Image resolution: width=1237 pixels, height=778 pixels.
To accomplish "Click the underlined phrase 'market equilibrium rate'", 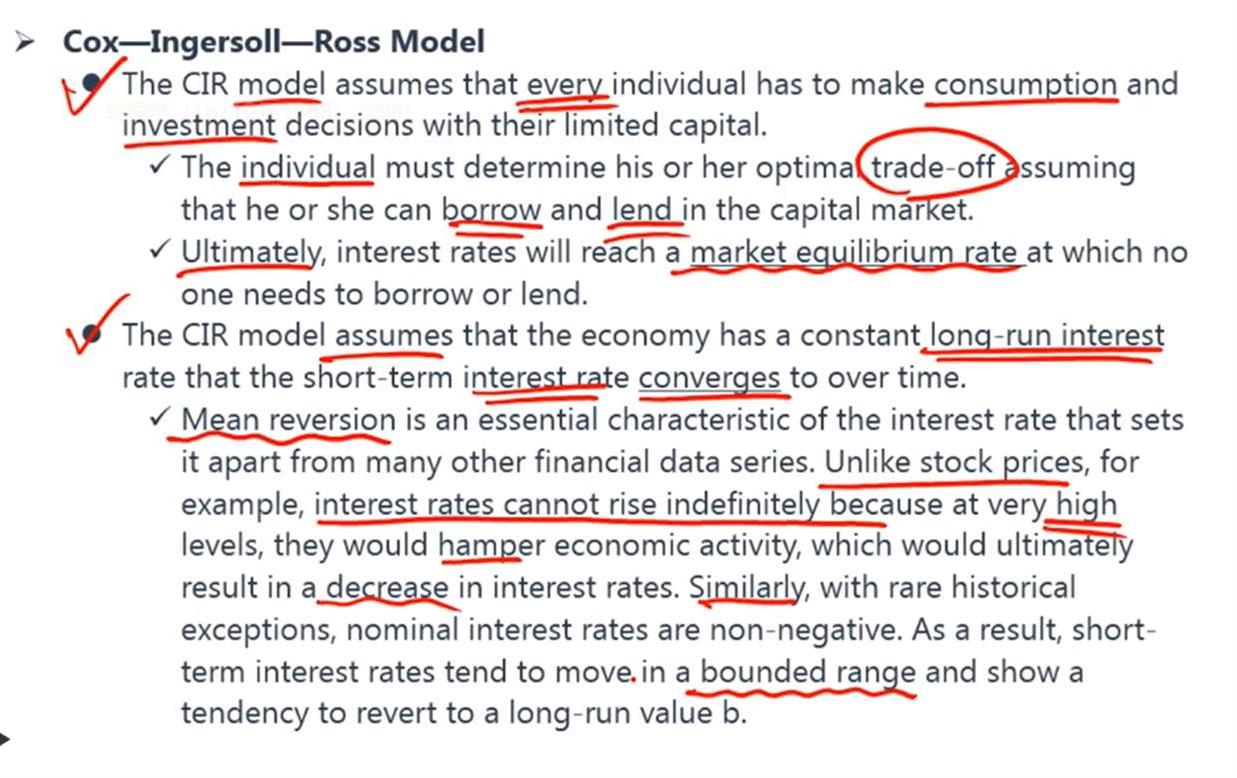I will tap(853, 252).
